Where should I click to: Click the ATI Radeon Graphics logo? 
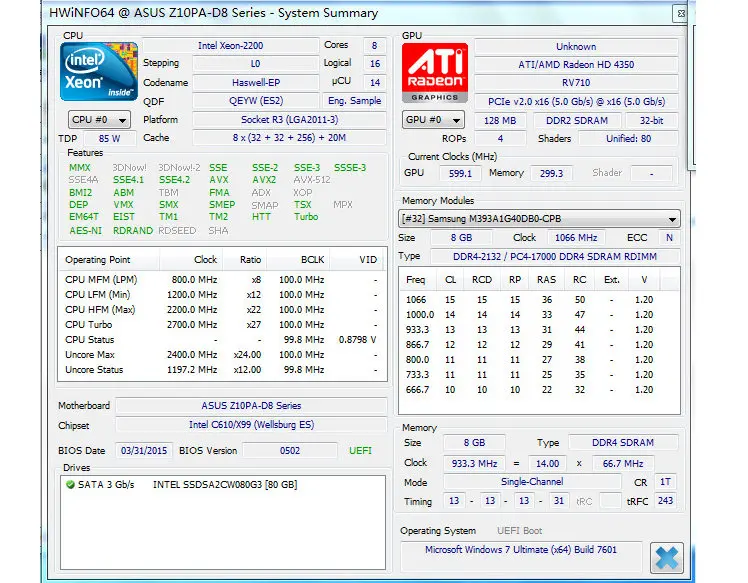coord(435,73)
